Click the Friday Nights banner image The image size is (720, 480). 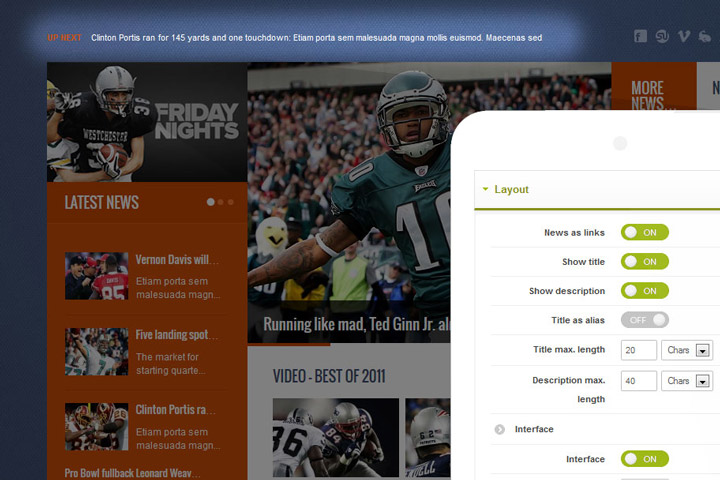click(147, 122)
